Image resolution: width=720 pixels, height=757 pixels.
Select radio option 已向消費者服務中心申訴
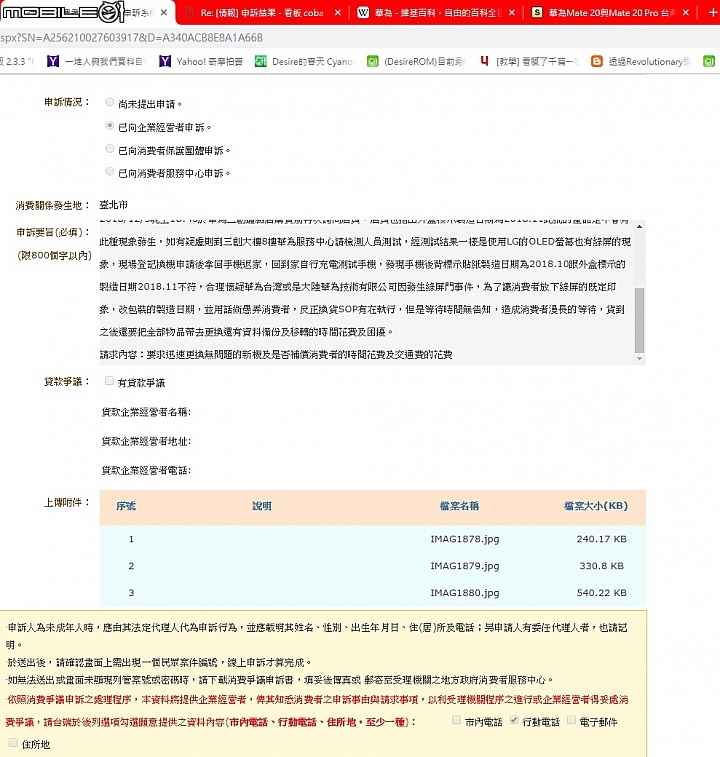[110, 171]
